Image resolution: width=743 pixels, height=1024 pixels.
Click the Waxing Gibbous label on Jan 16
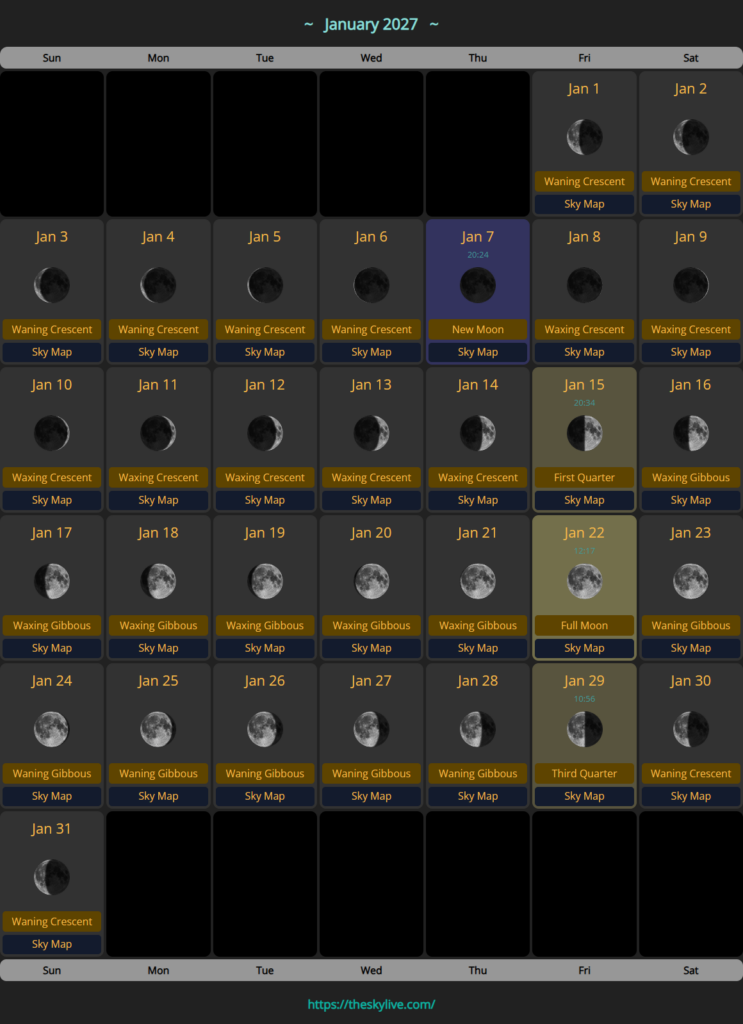(x=691, y=477)
